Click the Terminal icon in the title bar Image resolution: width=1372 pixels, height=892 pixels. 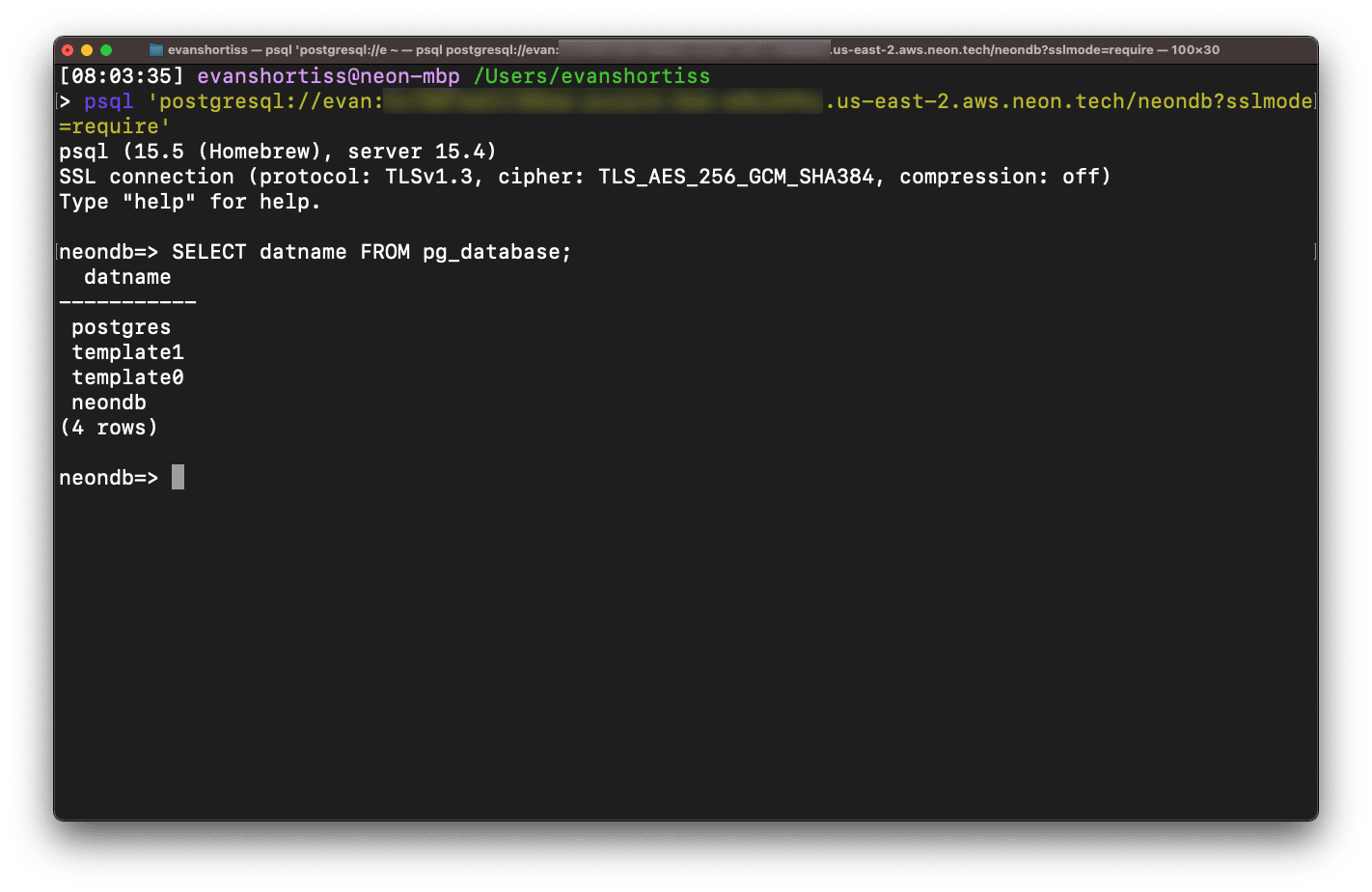pos(154,49)
